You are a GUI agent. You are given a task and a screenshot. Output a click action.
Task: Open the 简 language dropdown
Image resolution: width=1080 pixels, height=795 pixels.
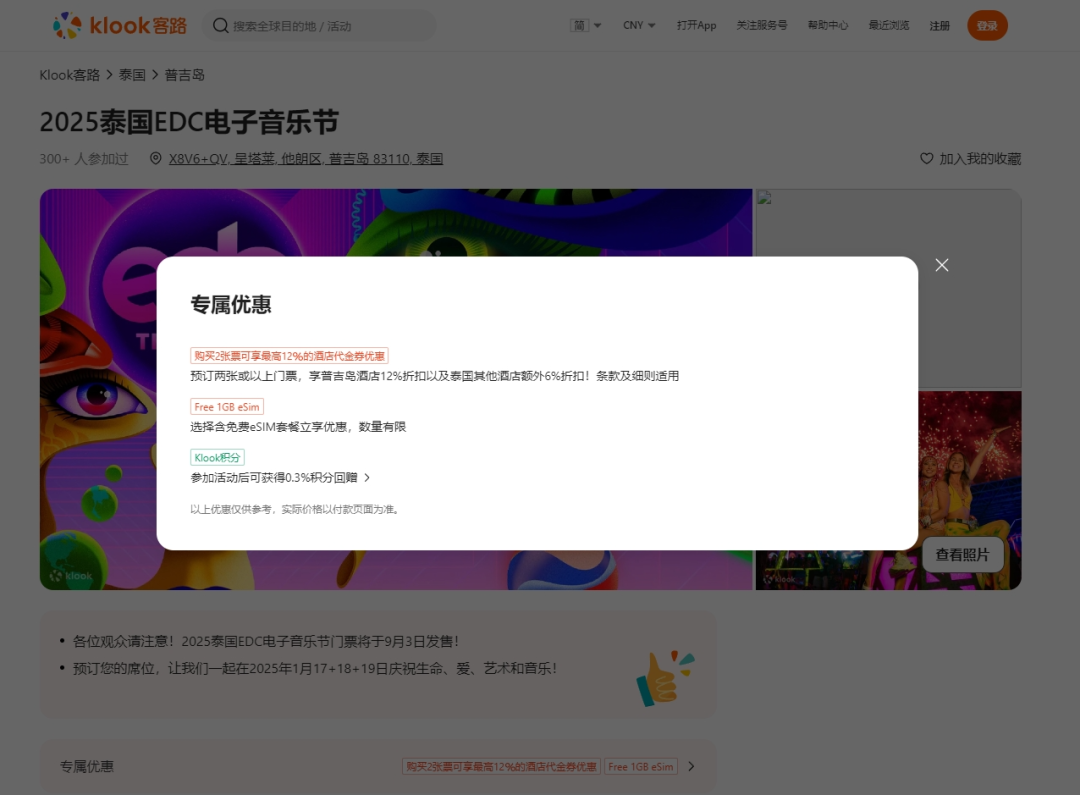(x=586, y=25)
